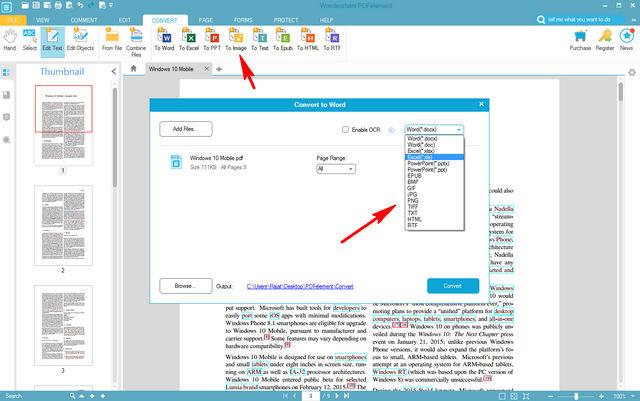This screenshot has width=640, height=401.
Task: Select page 3 thumbnail
Action: pyautogui.click(x=63, y=325)
